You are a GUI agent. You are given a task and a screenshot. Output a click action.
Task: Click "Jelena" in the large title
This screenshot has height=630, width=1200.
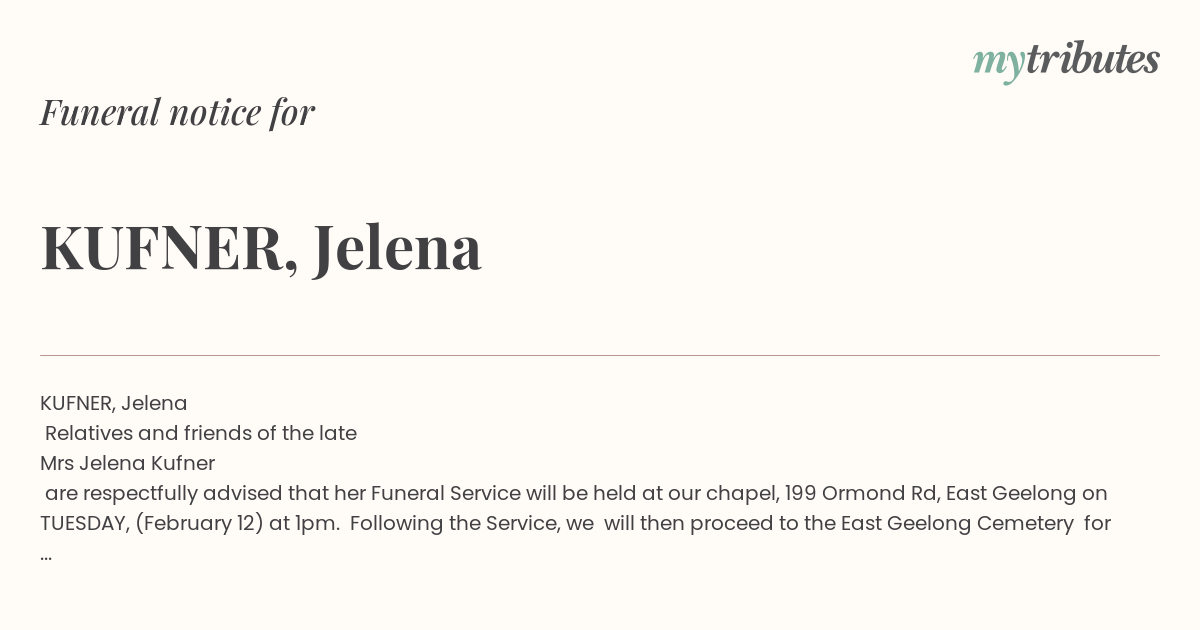tap(397, 248)
